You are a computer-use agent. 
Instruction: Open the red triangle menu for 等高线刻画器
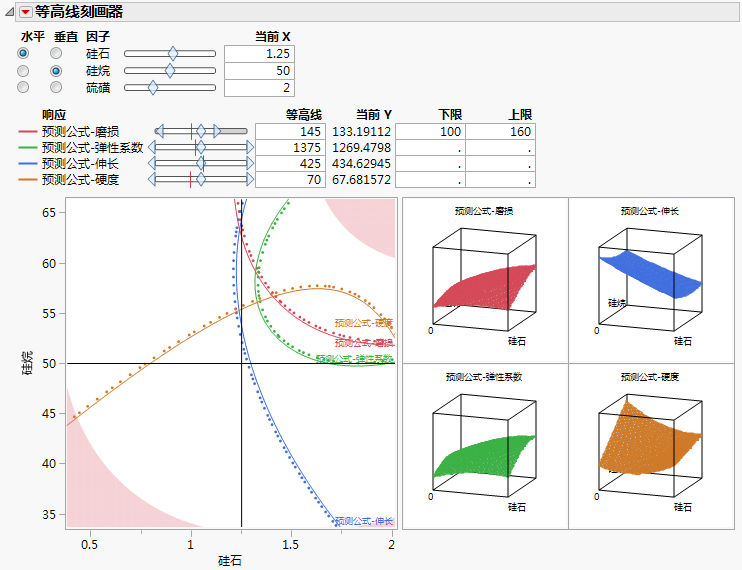click(26, 12)
